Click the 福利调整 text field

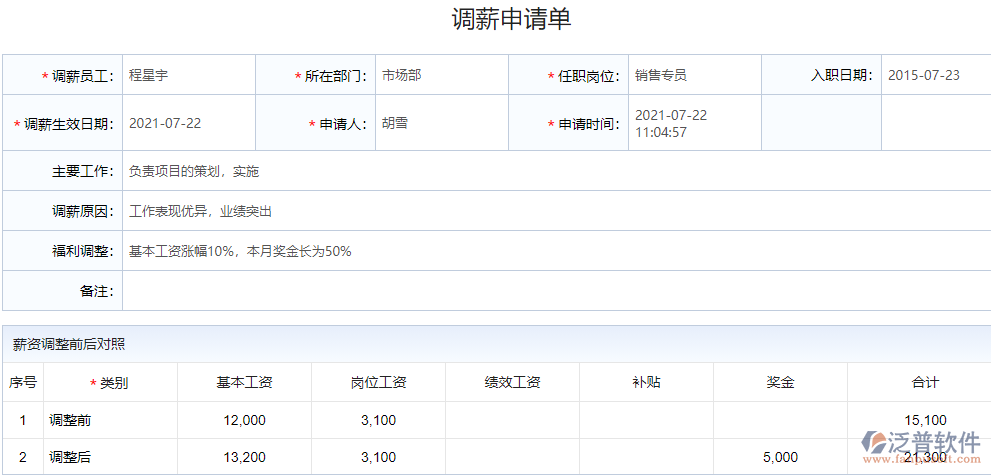click(x=555, y=251)
